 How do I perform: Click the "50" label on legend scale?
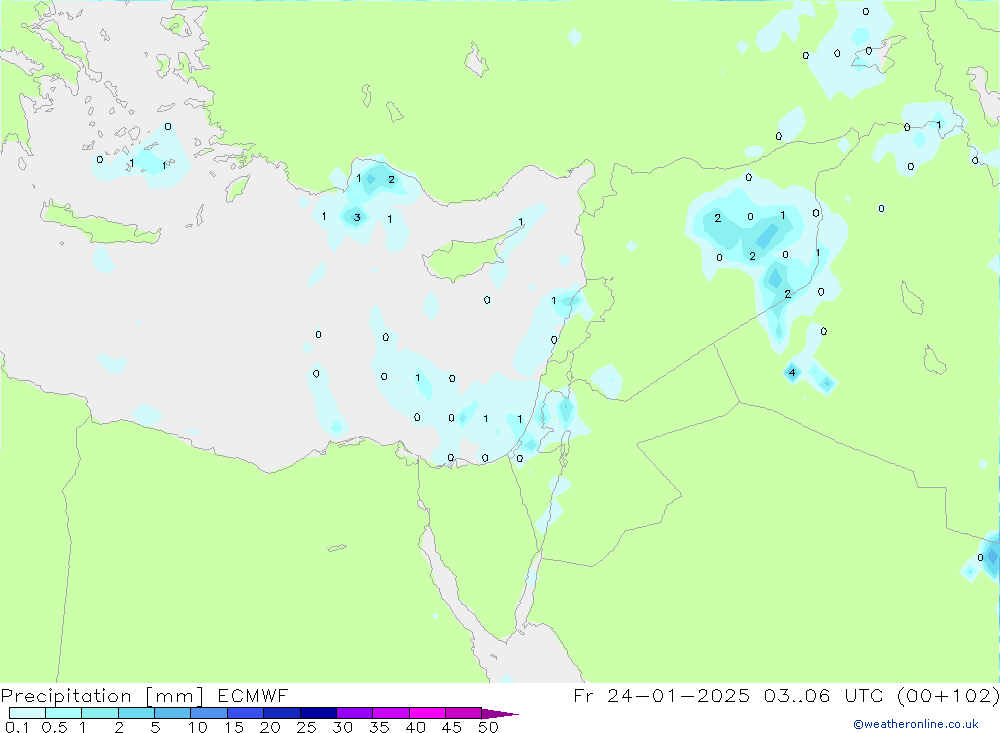[487, 727]
